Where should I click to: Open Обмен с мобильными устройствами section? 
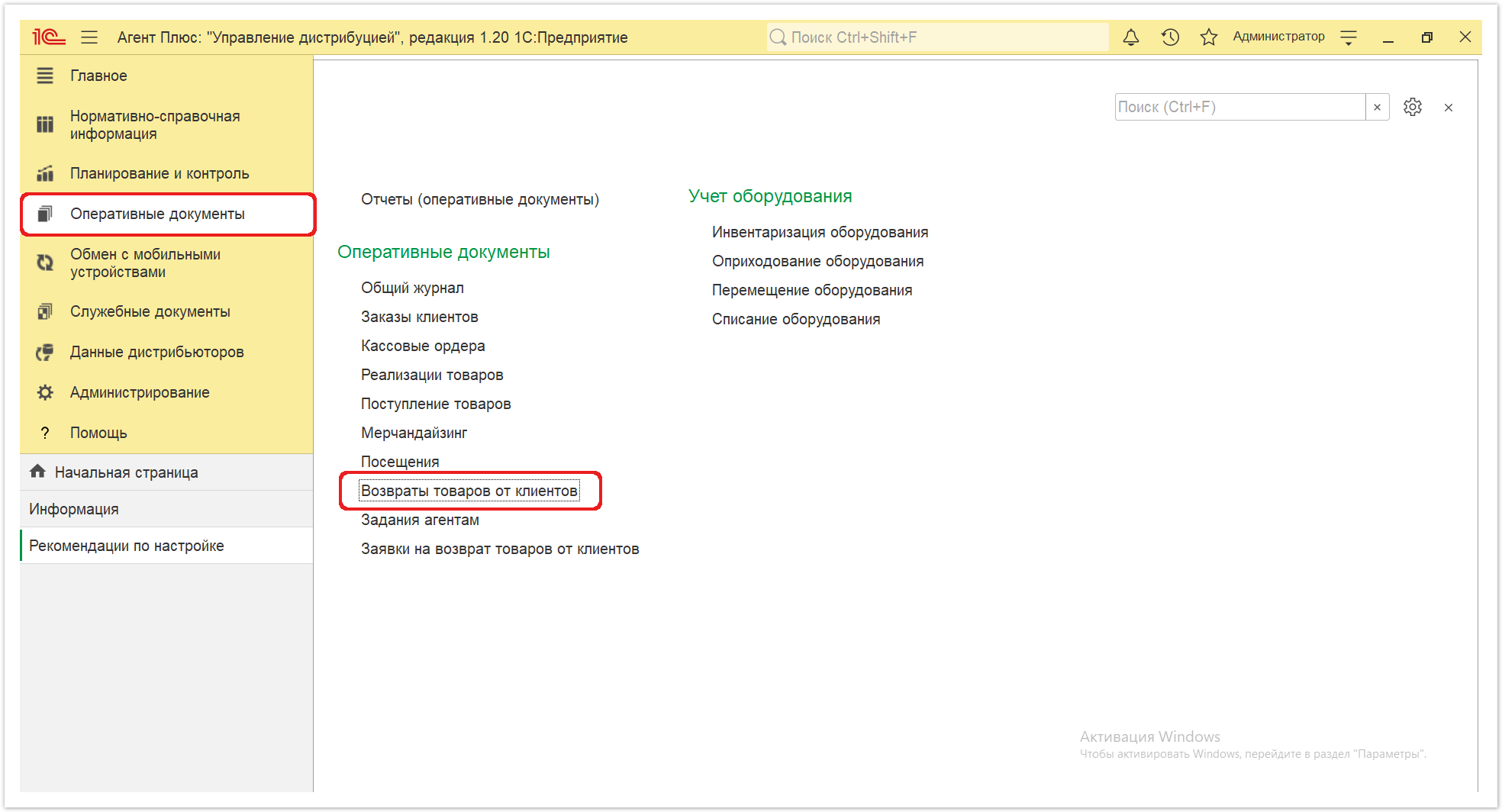pyautogui.click(x=166, y=263)
